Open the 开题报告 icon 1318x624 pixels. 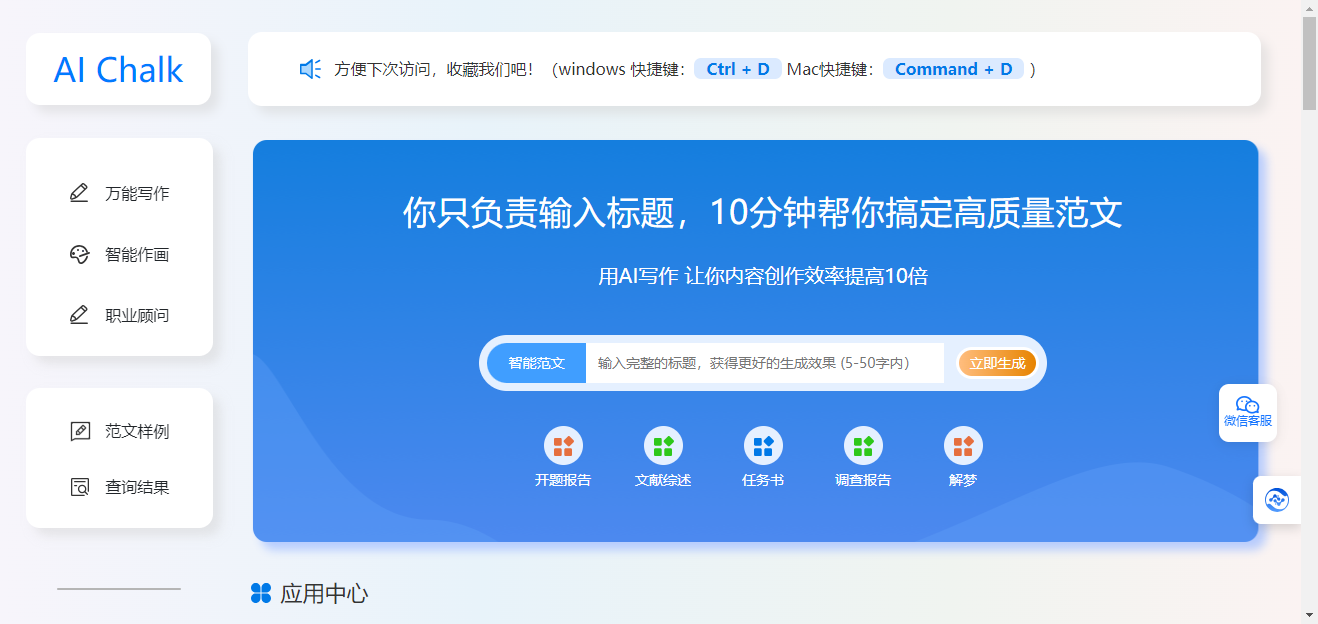click(563, 445)
